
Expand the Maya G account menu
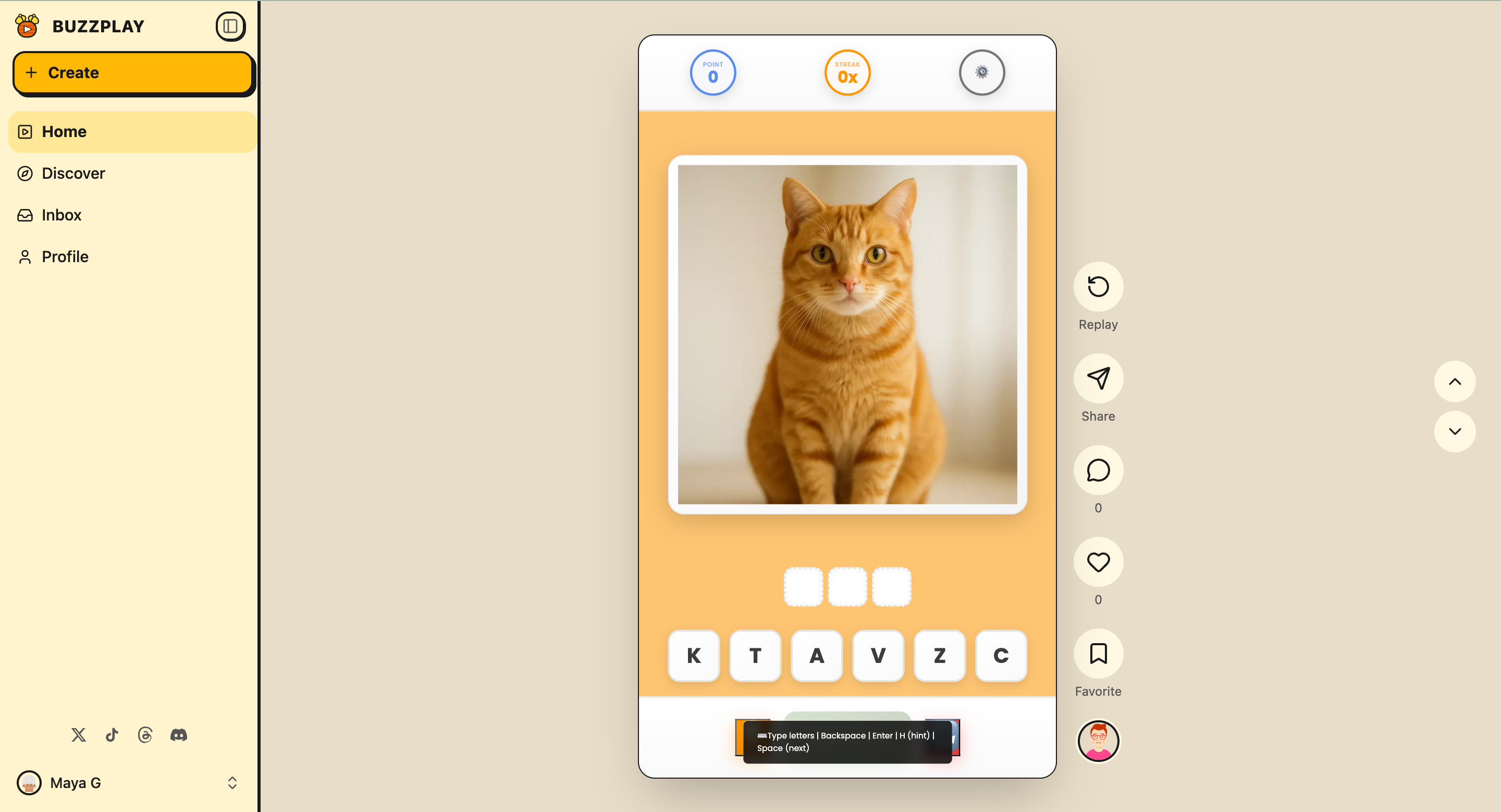(232, 782)
